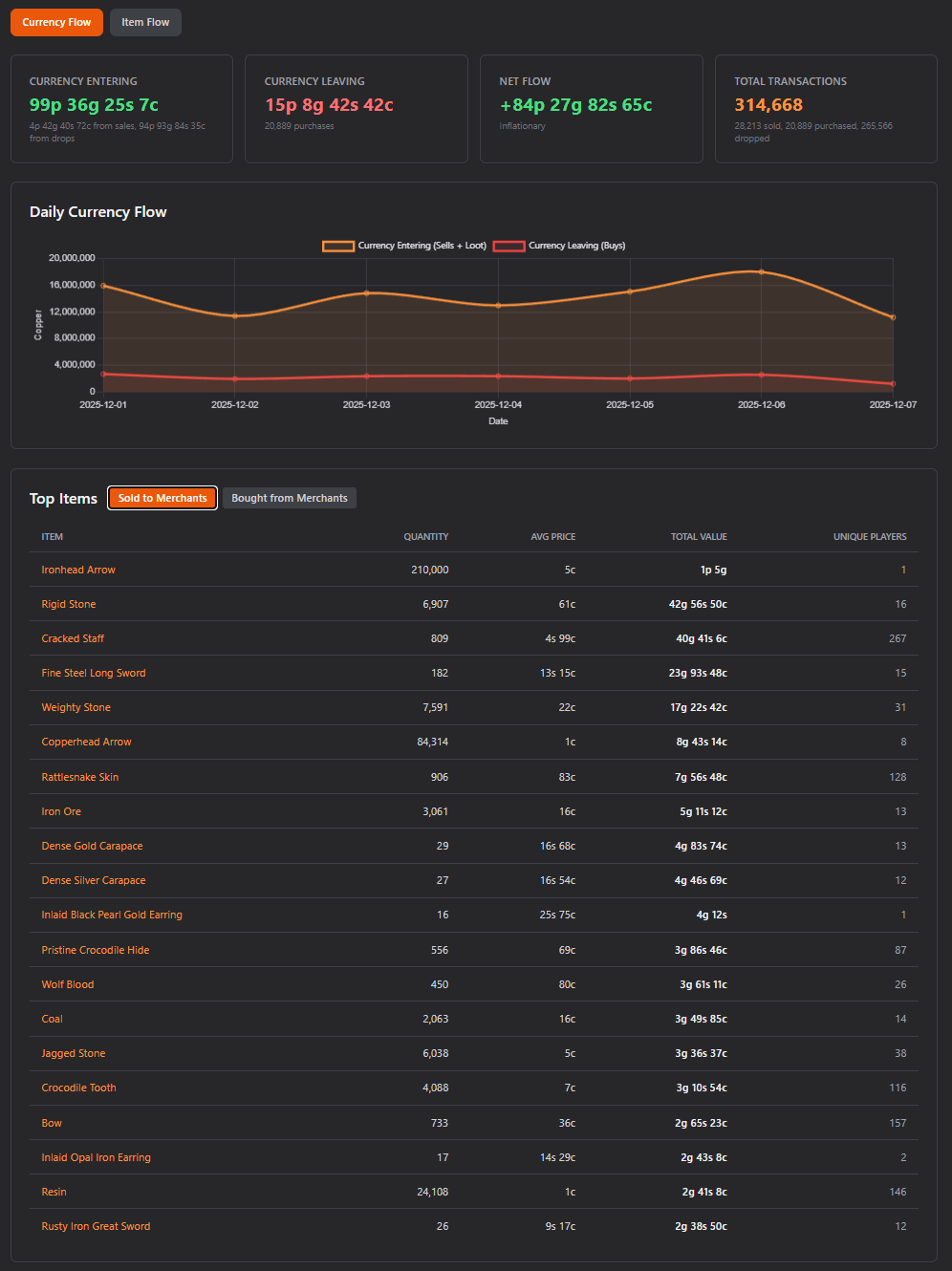This screenshot has height=1271, width=952.
Task: Open the Crocodile Tooth item link
Action: 79,1088
